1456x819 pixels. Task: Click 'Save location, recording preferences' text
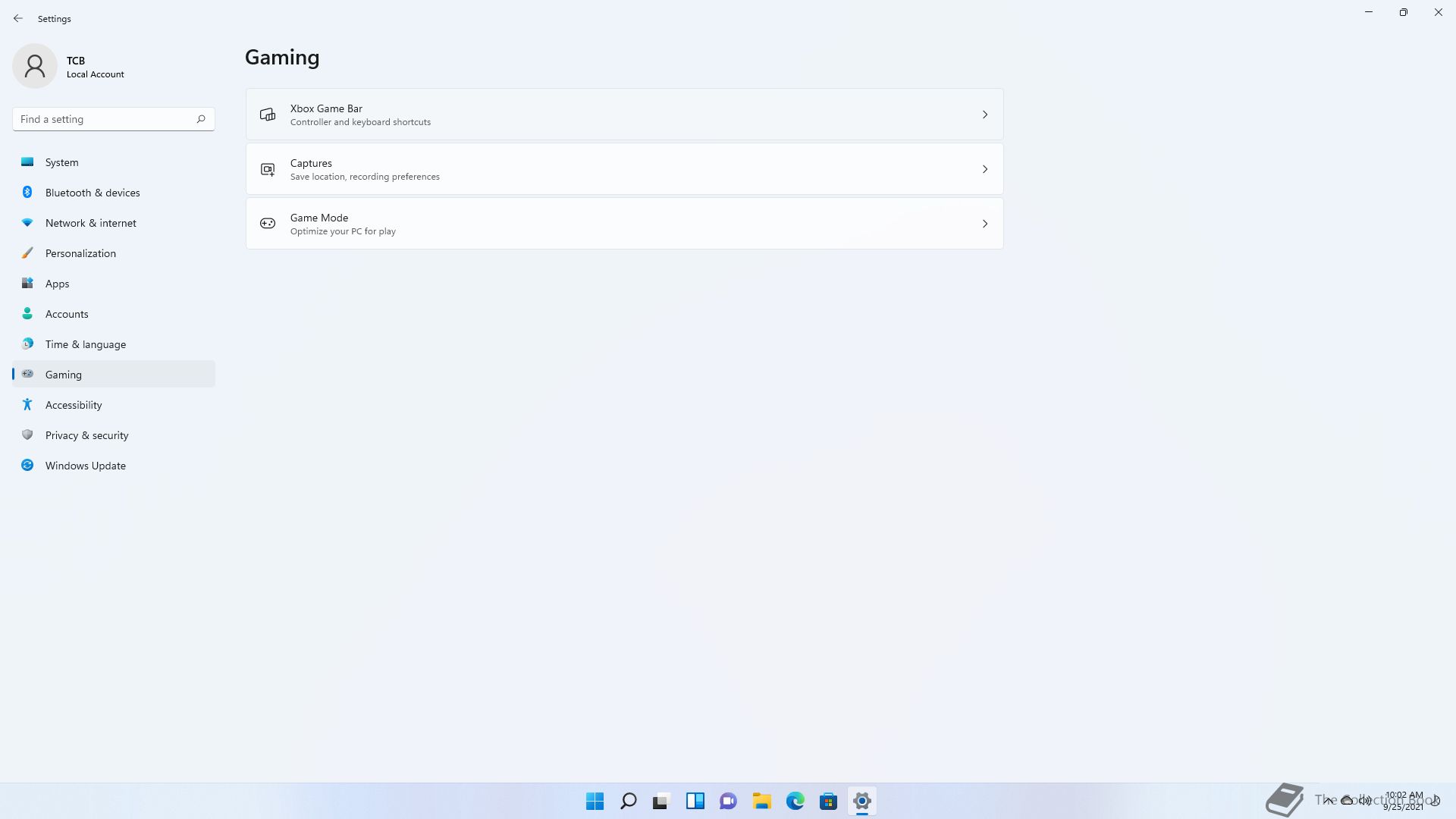coord(365,177)
